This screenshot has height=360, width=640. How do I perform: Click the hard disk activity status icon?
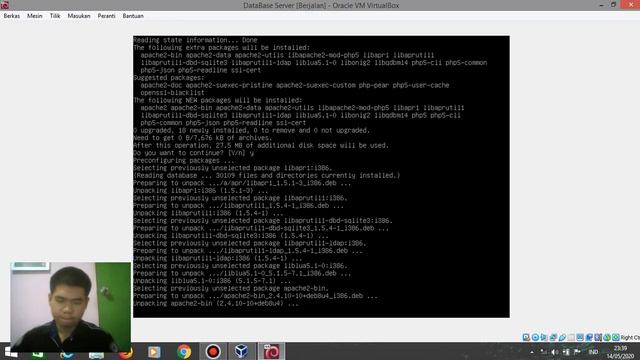pos(526,337)
